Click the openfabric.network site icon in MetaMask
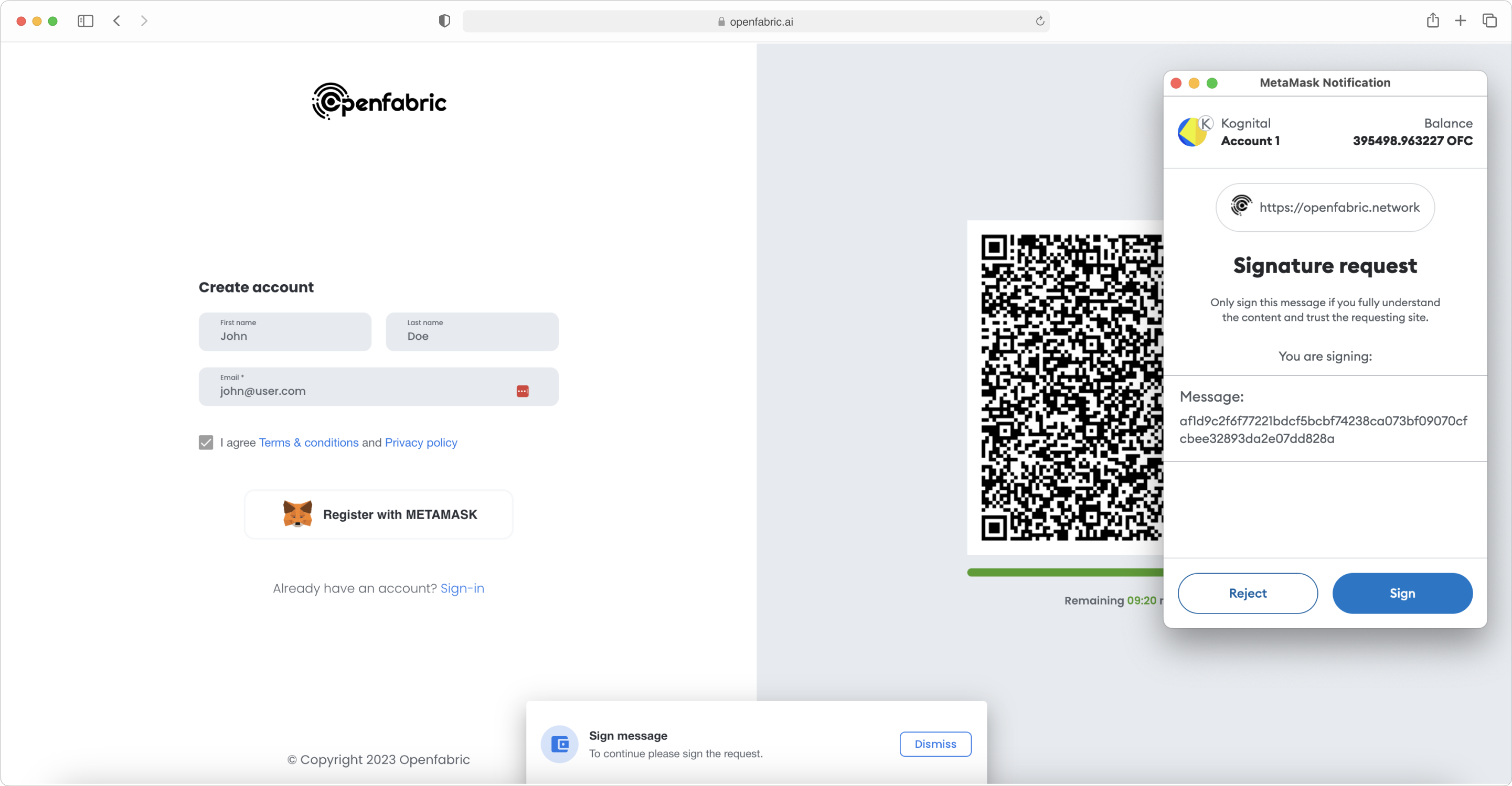This screenshot has height=786, width=1512. coord(1241,206)
